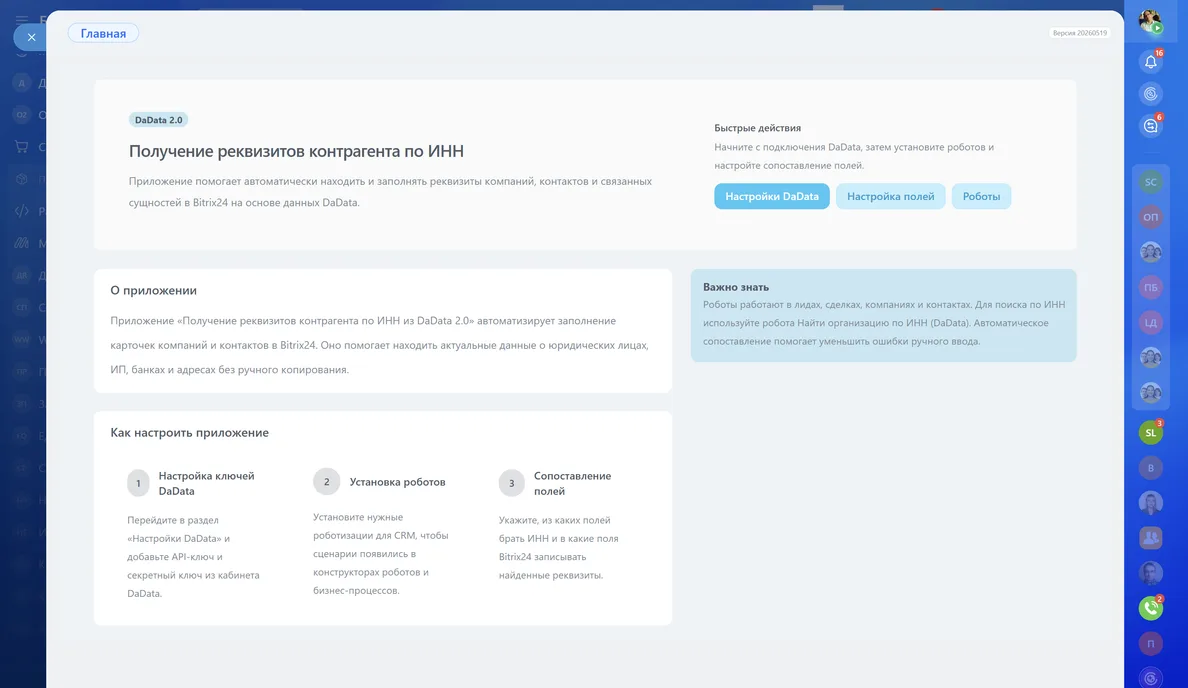The height and width of the screenshot is (688, 1188).
Task: Open the green SL avatar with badge 3
Action: point(1150,433)
